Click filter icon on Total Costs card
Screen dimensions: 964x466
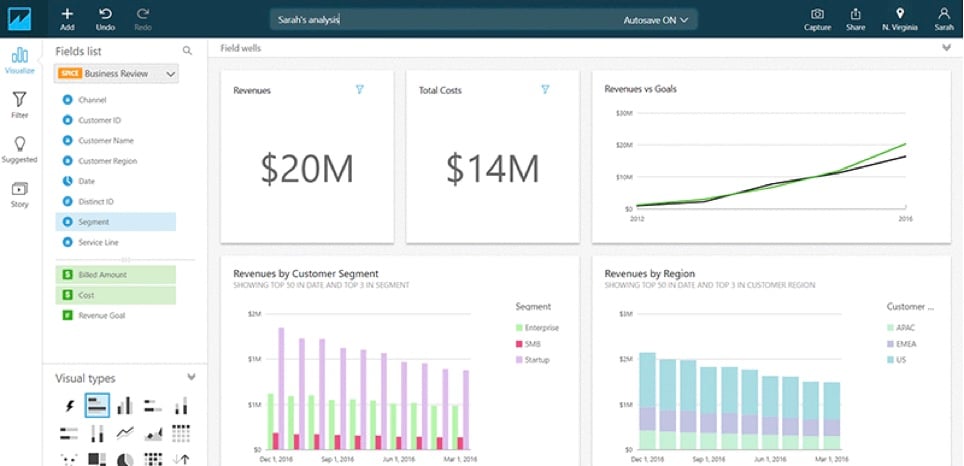[545, 90]
